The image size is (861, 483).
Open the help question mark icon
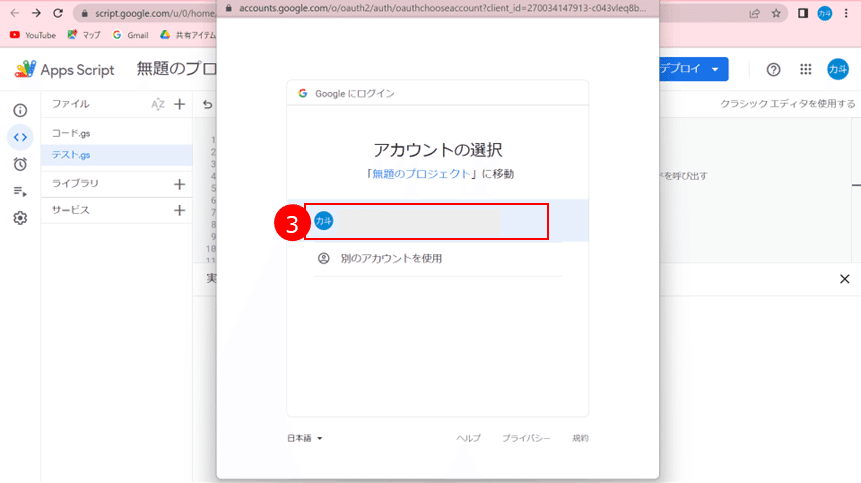point(773,70)
